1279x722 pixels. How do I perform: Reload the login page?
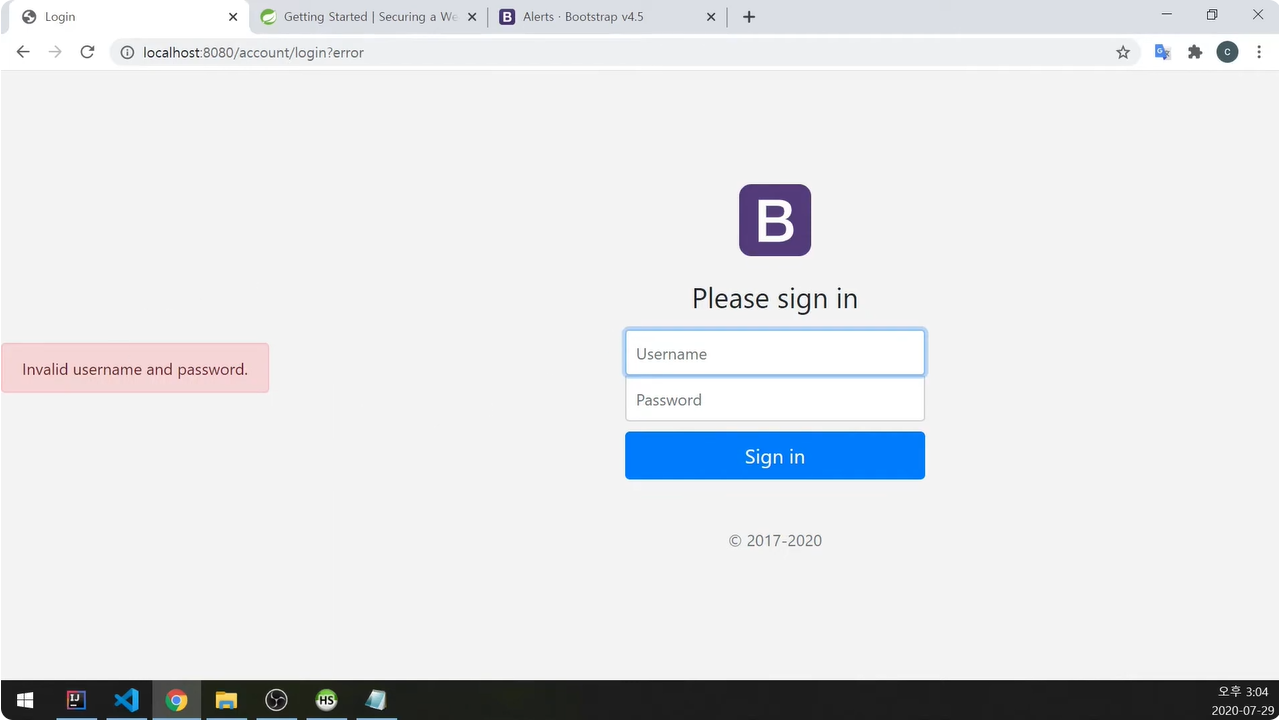87,52
